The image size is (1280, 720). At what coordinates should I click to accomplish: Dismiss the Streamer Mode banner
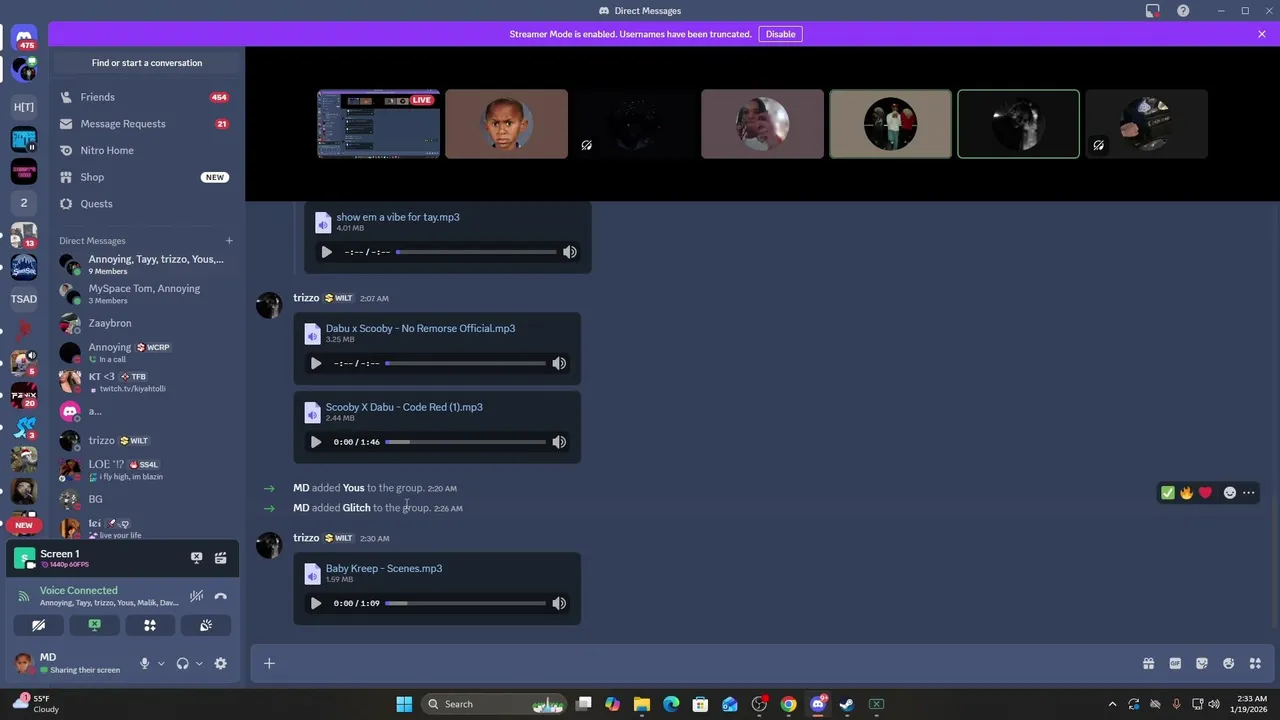1262,34
